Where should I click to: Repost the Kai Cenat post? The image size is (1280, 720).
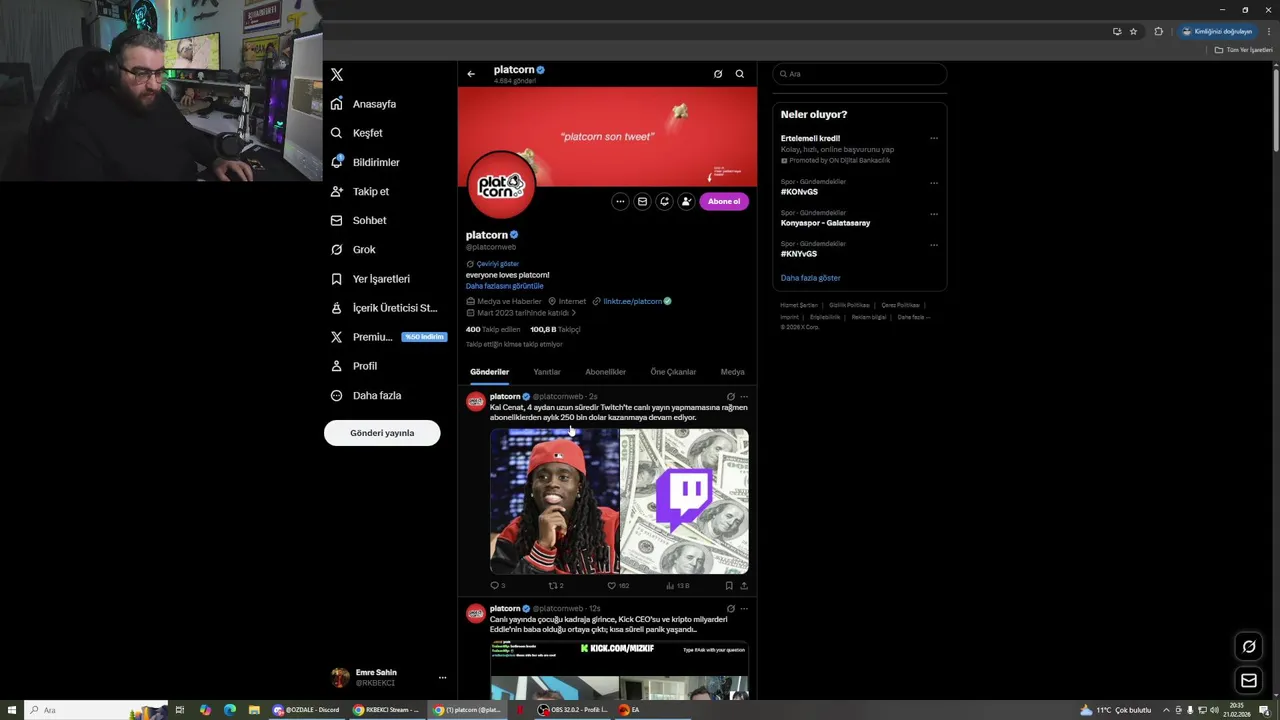click(x=556, y=586)
